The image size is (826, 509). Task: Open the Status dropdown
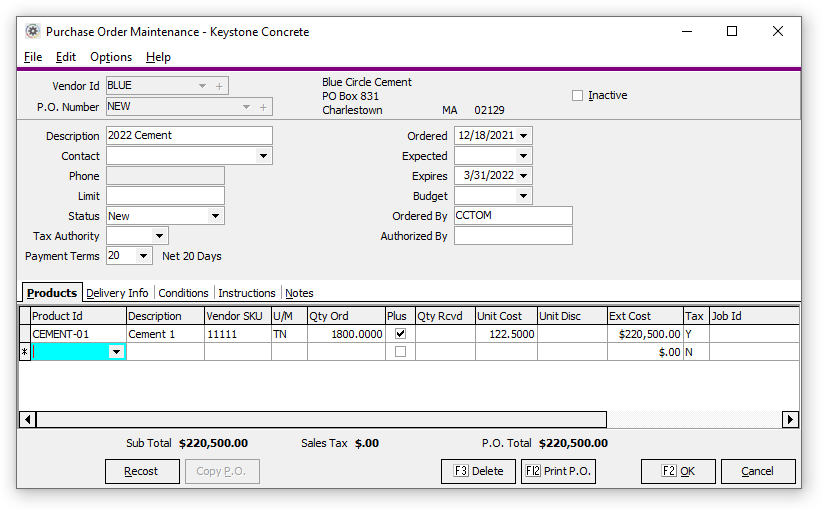point(216,216)
